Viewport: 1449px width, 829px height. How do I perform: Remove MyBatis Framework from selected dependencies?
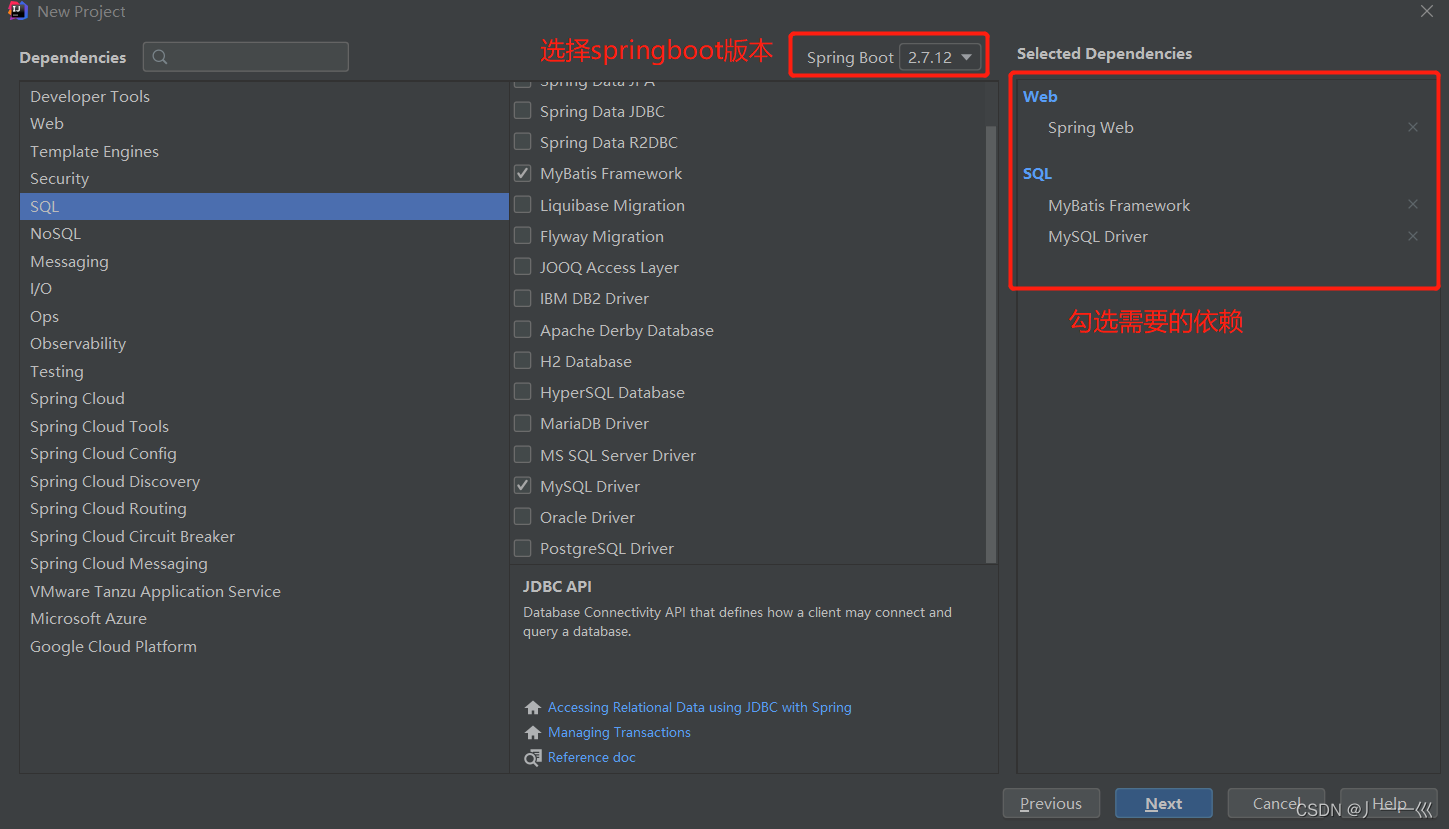click(x=1413, y=204)
